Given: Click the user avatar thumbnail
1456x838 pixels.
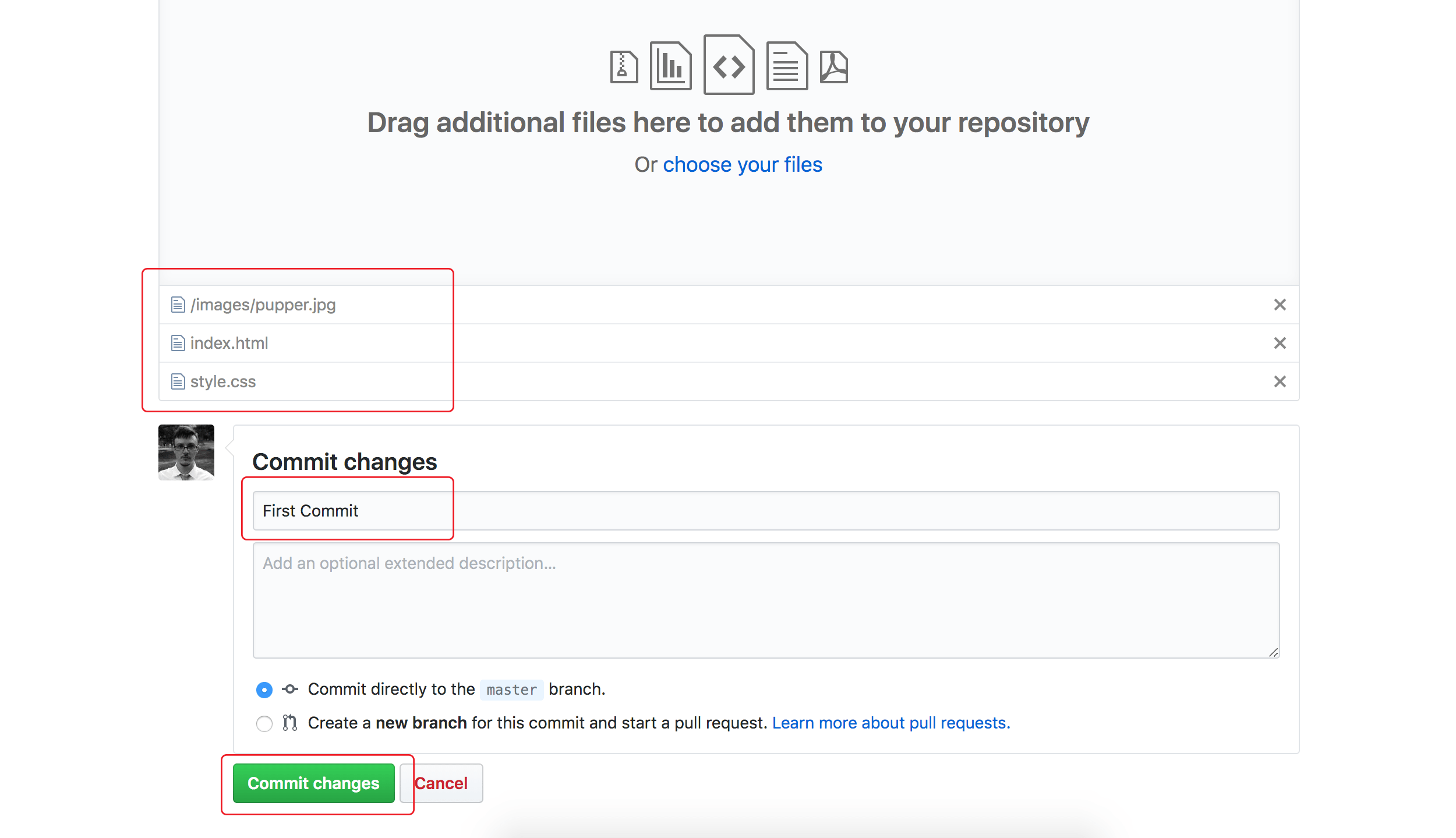Looking at the screenshot, I should pos(186,452).
